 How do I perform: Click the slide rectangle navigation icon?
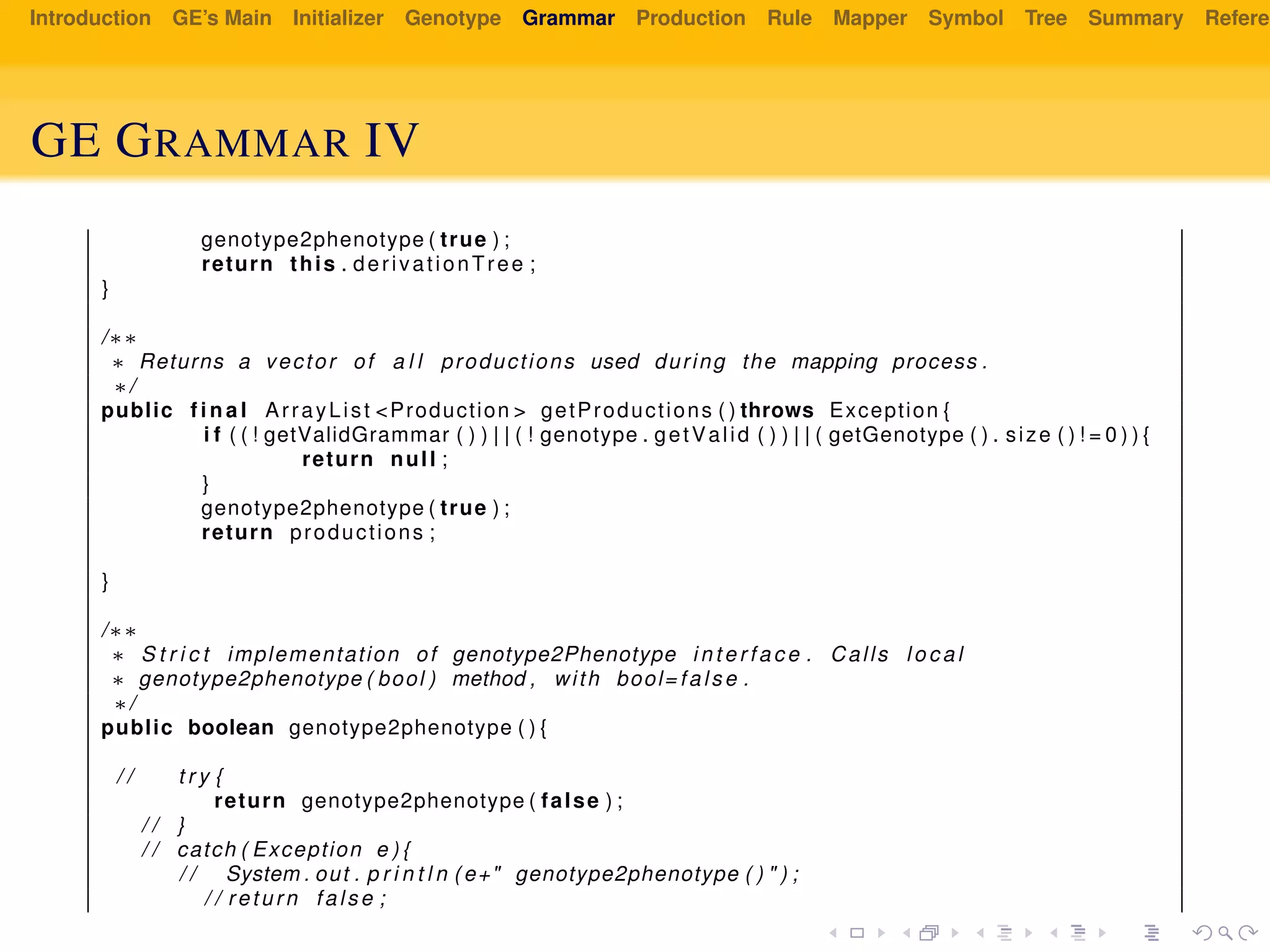point(857,933)
